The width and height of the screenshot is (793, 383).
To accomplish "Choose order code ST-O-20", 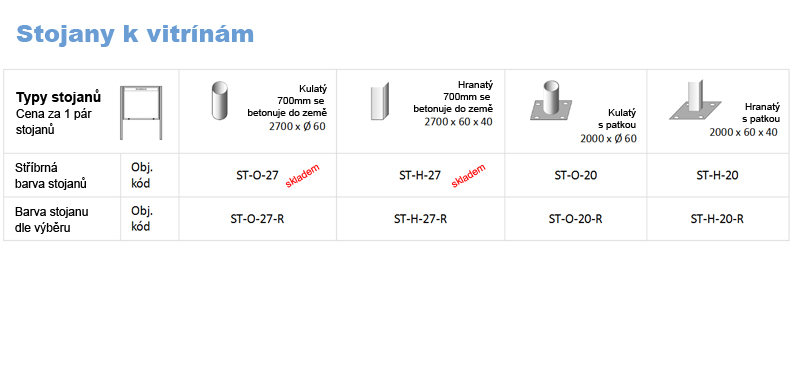I will [576, 176].
